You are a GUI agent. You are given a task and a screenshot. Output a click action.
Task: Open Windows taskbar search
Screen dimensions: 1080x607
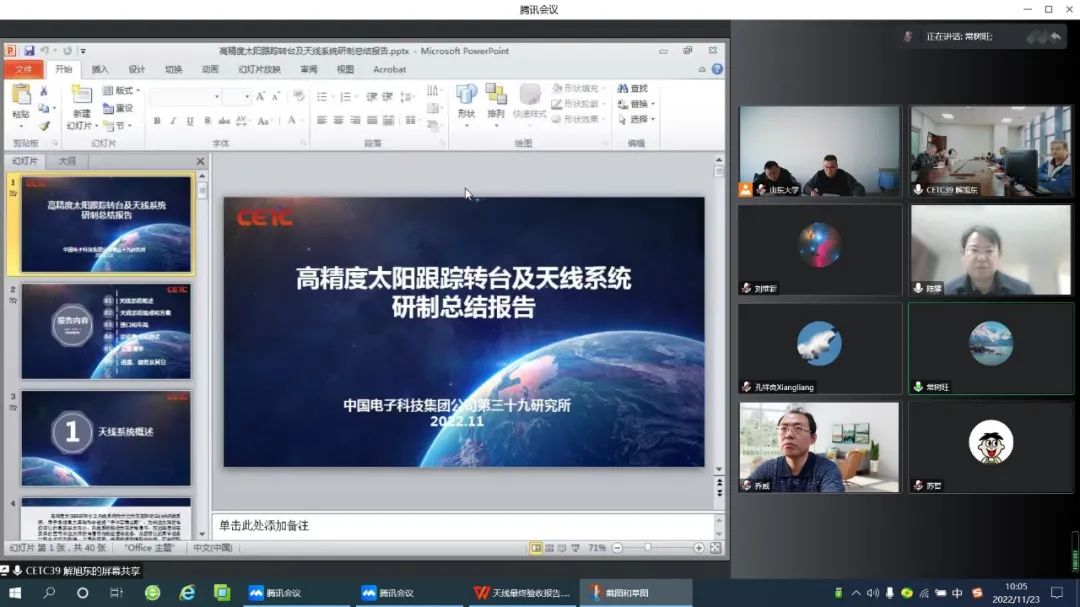49,593
